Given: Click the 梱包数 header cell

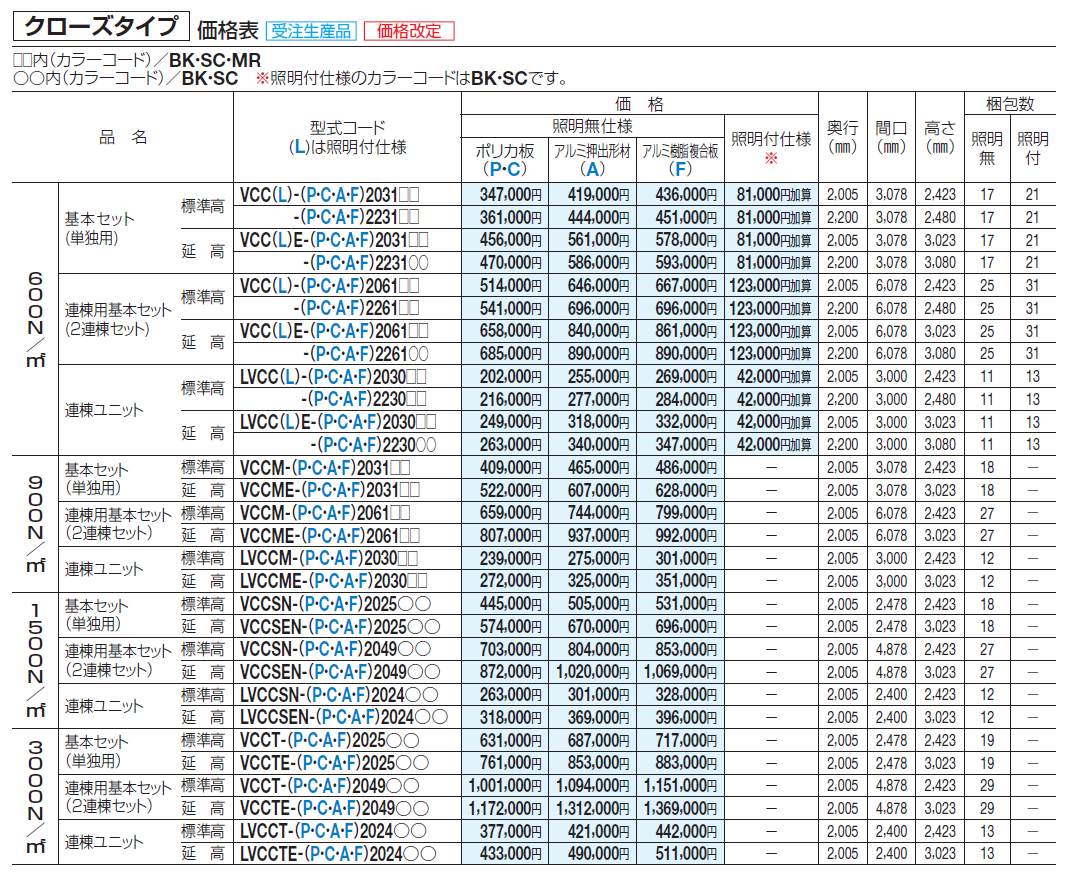Looking at the screenshot, I should tap(1009, 104).
